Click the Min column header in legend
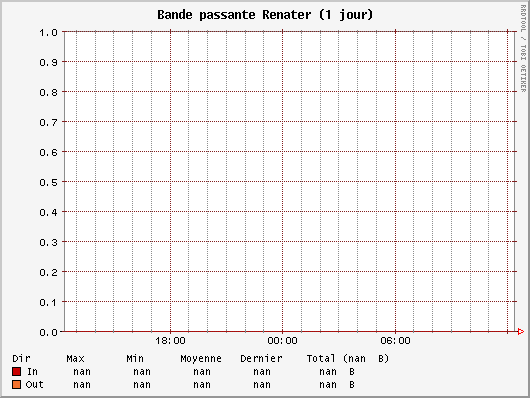Viewport: 530px width, 398px height. 135,358
